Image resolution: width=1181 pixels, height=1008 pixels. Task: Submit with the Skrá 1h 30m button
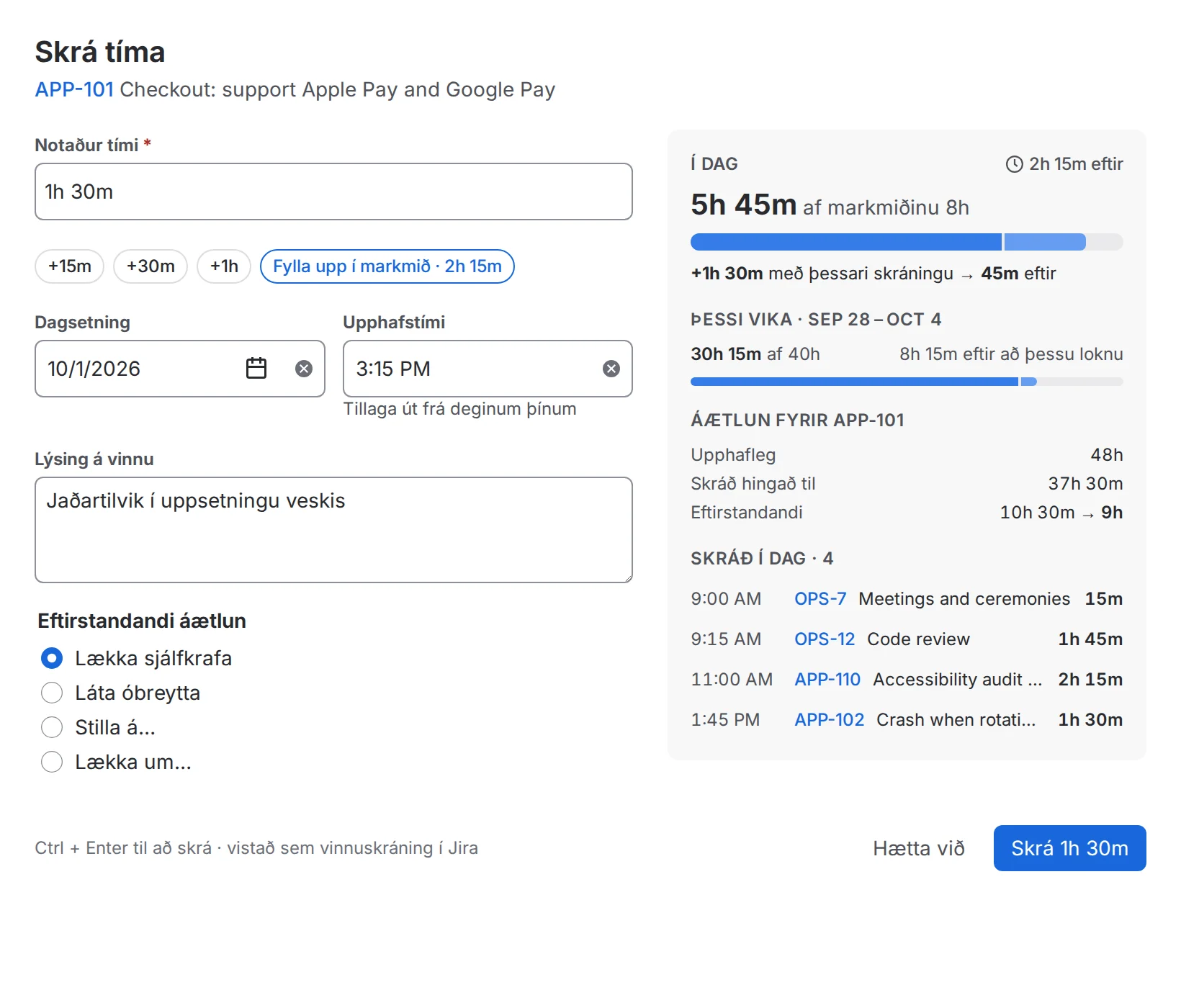coord(1069,848)
